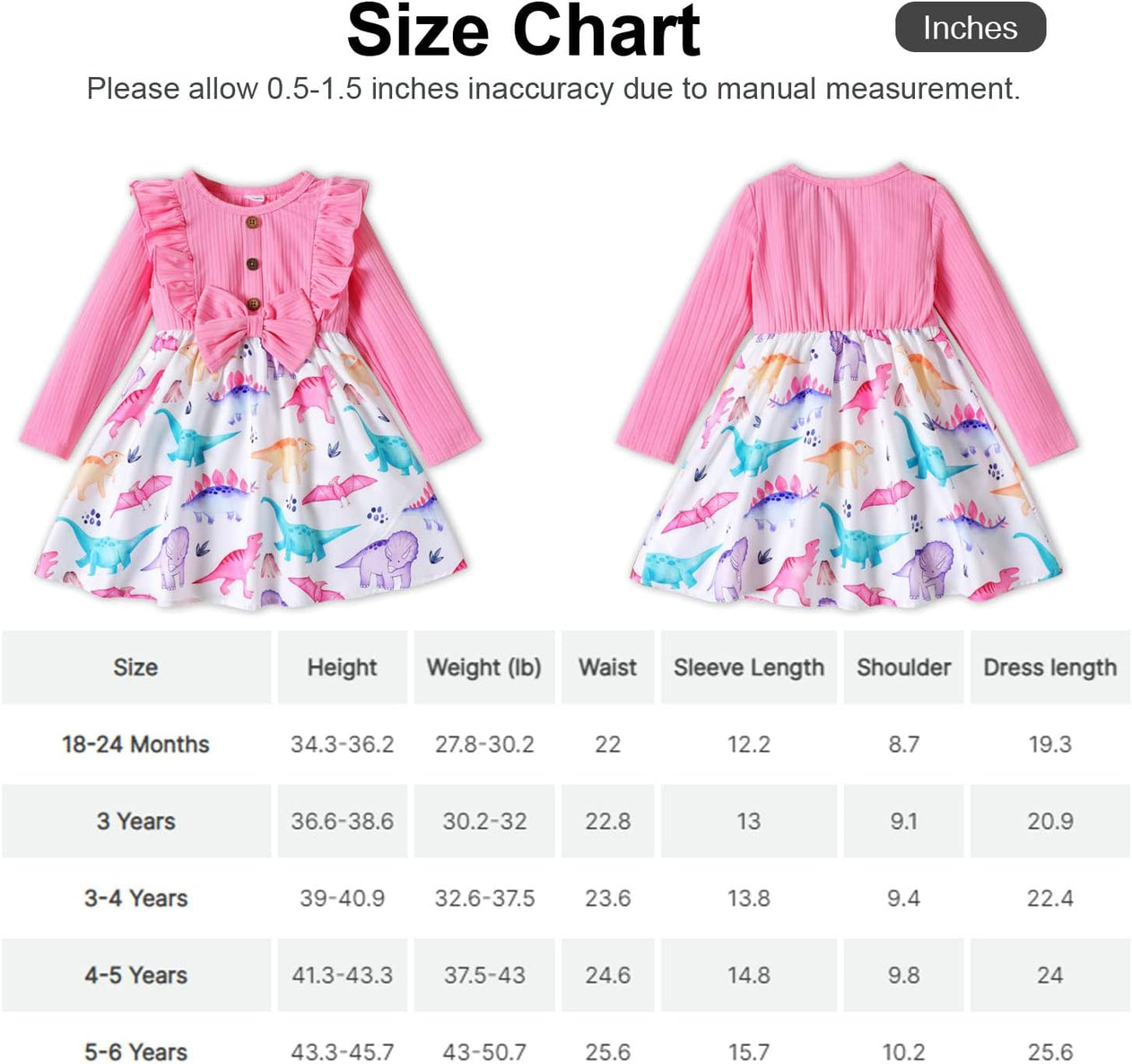Click dress length value 20.9

1050,821
